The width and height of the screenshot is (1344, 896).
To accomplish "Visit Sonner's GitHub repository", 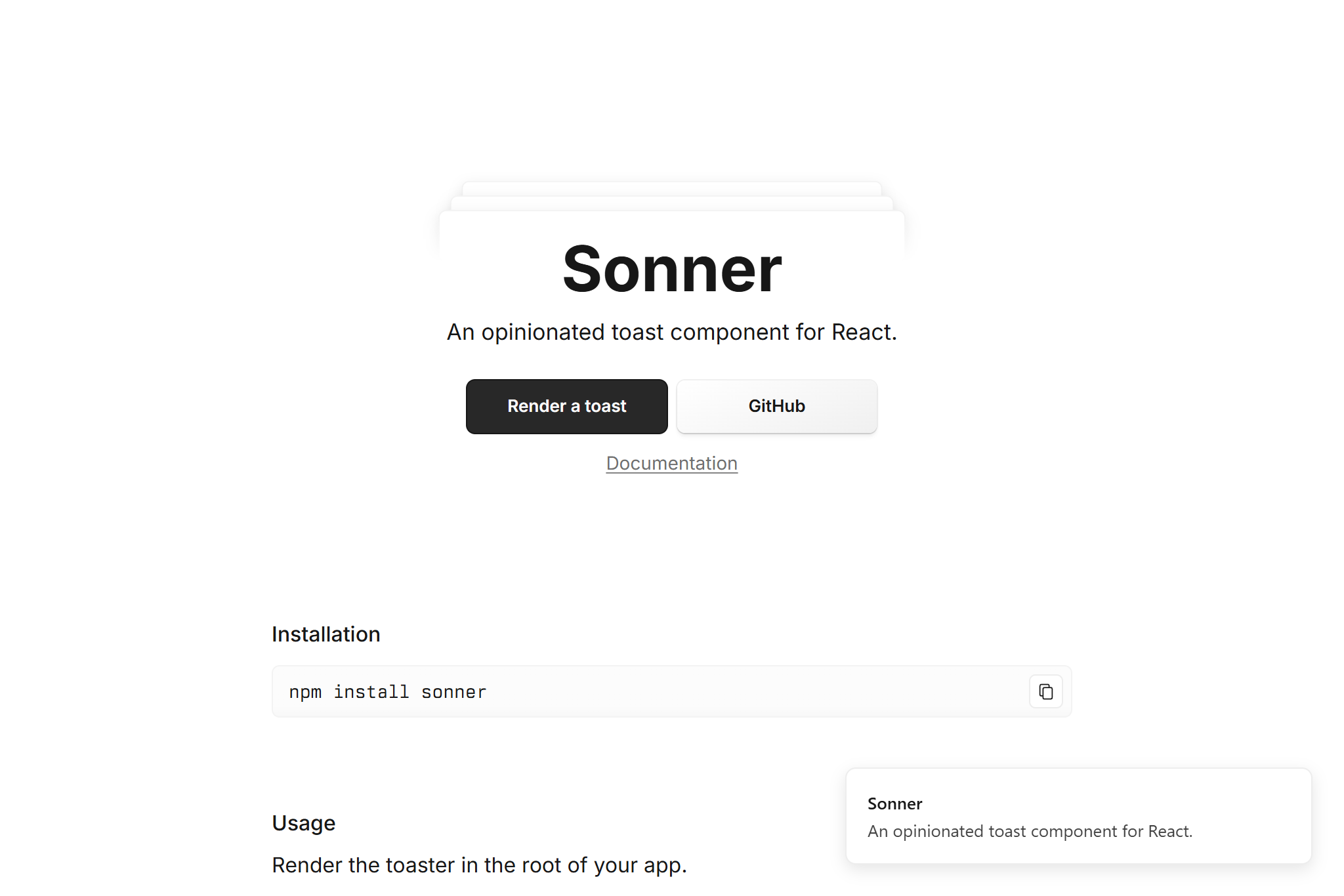I will (x=776, y=406).
